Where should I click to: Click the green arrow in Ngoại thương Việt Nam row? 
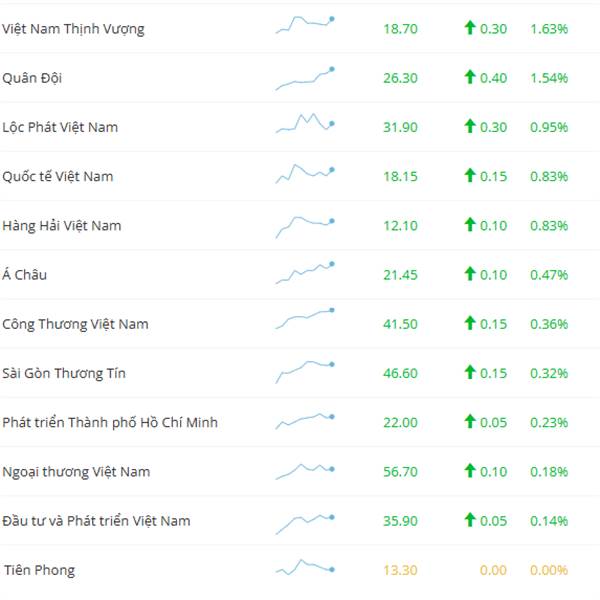pos(470,470)
